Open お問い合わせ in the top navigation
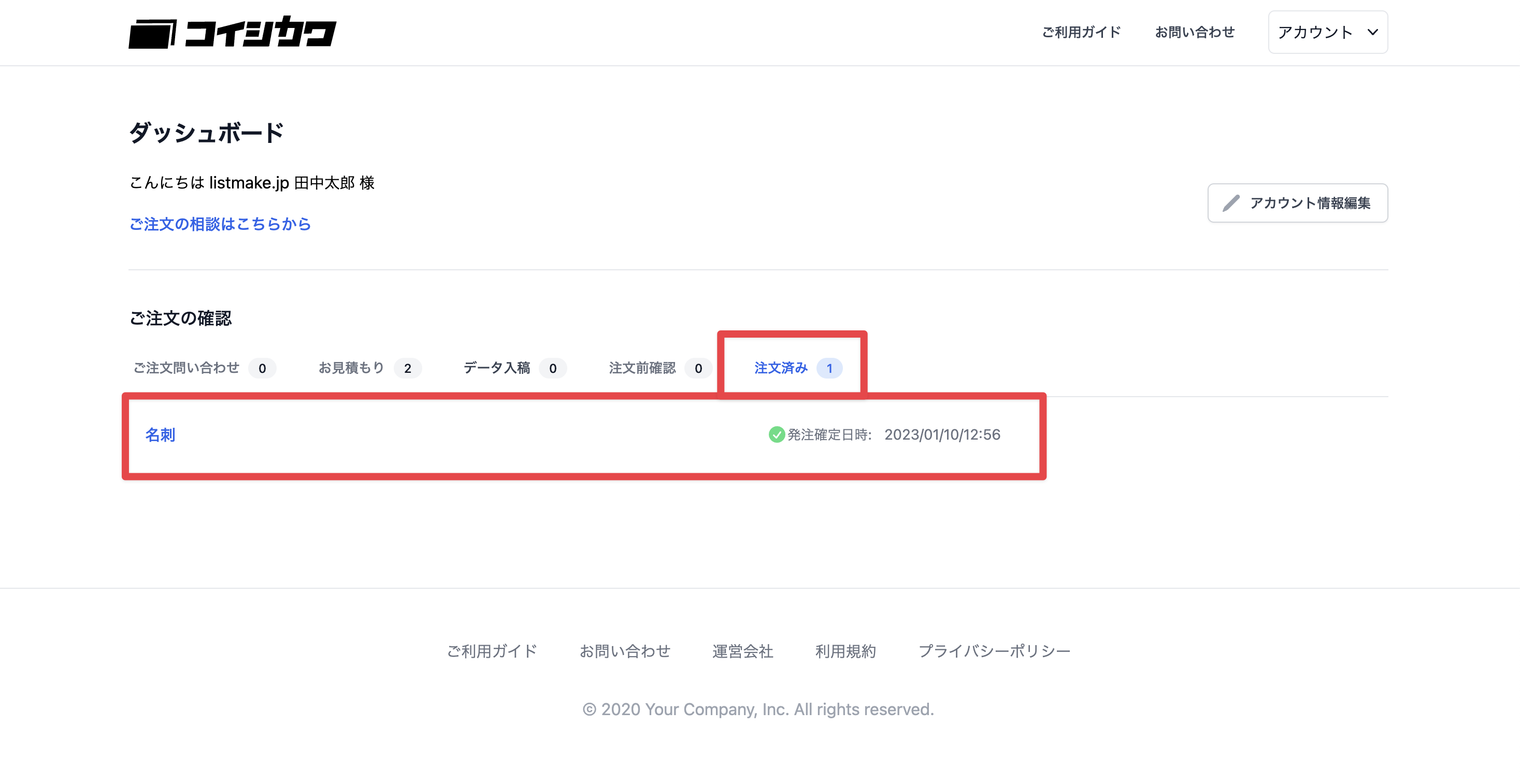This screenshot has height=784, width=1520. [x=1194, y=33]
